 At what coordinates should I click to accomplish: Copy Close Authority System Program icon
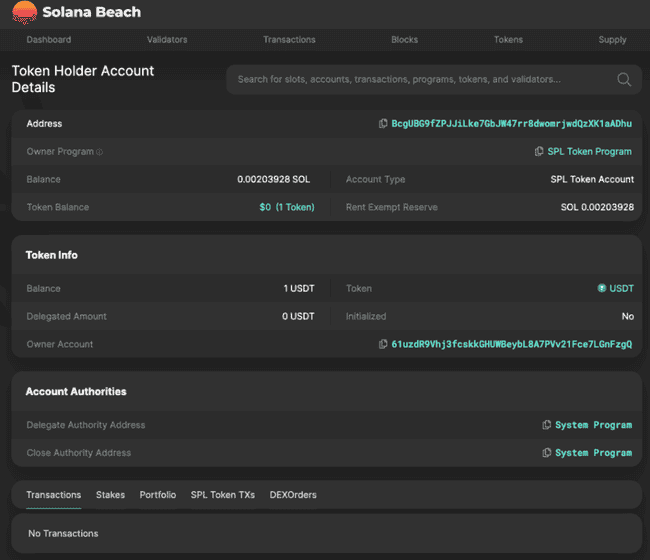[547, 453]
